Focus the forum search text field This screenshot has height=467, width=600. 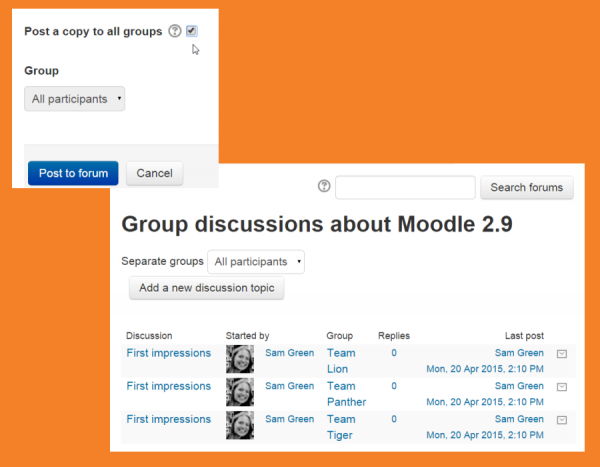(405, 188)
